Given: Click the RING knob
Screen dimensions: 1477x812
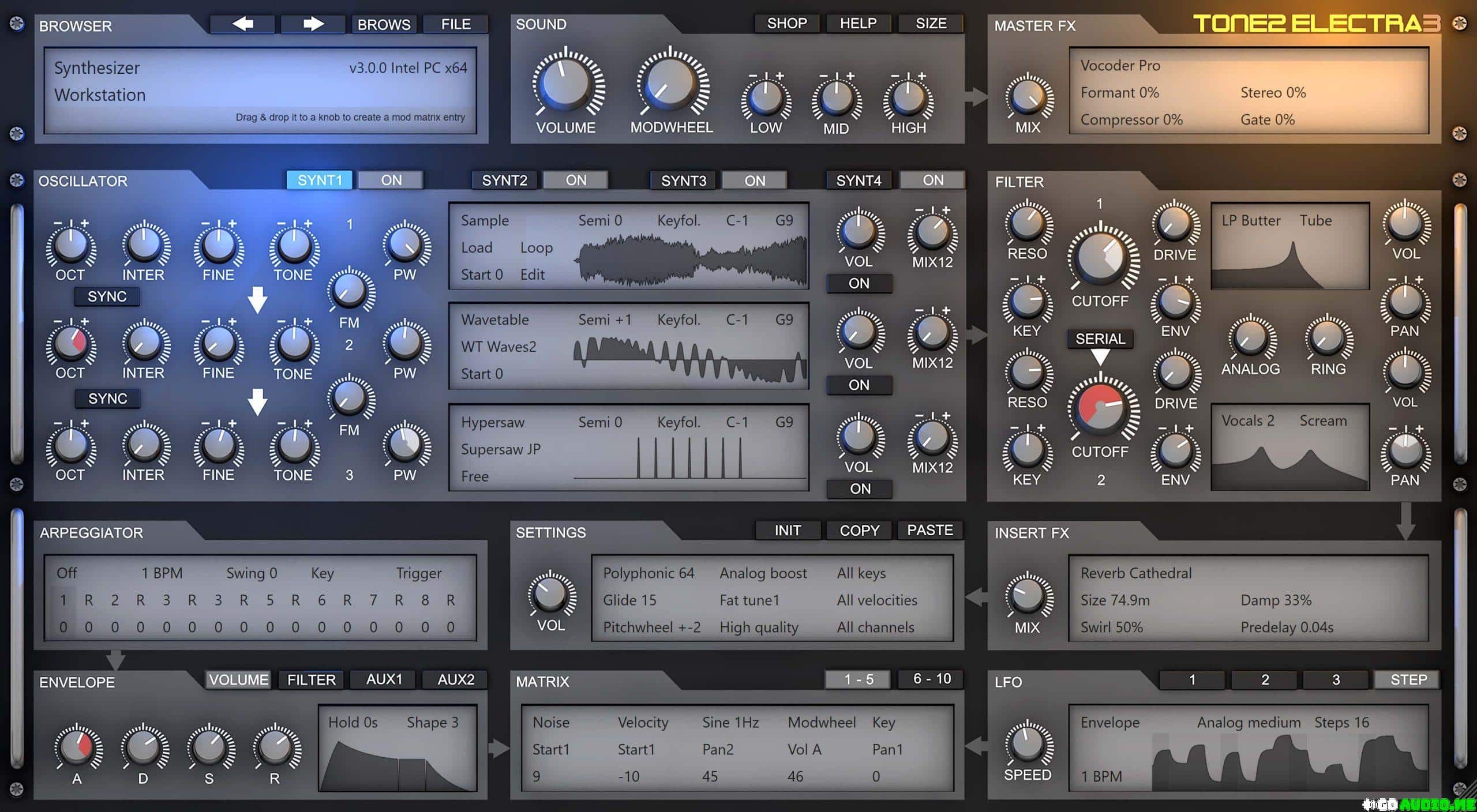Looking at the screenshot, I should [x=1328, y=339].
